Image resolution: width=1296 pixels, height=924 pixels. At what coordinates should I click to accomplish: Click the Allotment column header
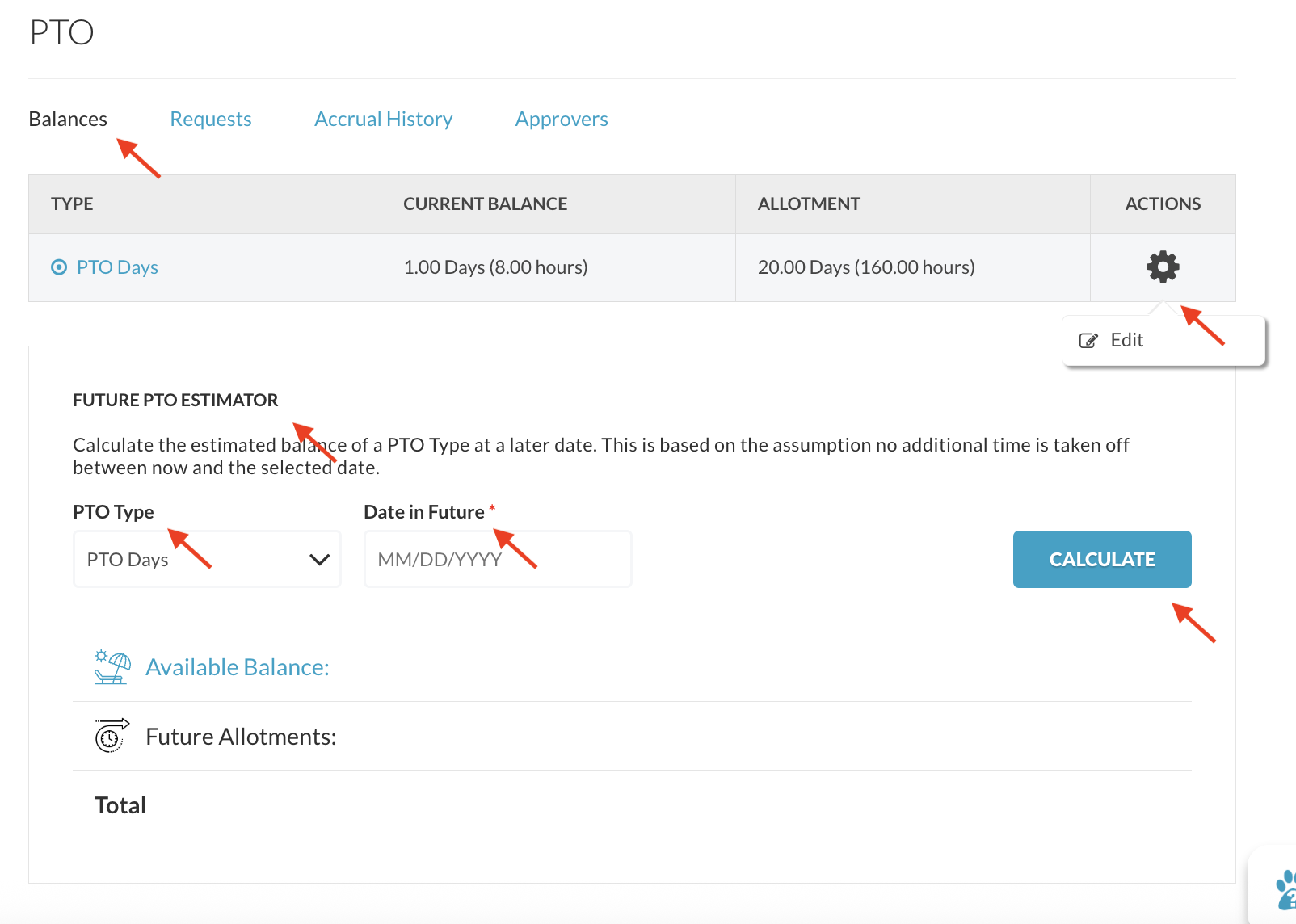809,204
